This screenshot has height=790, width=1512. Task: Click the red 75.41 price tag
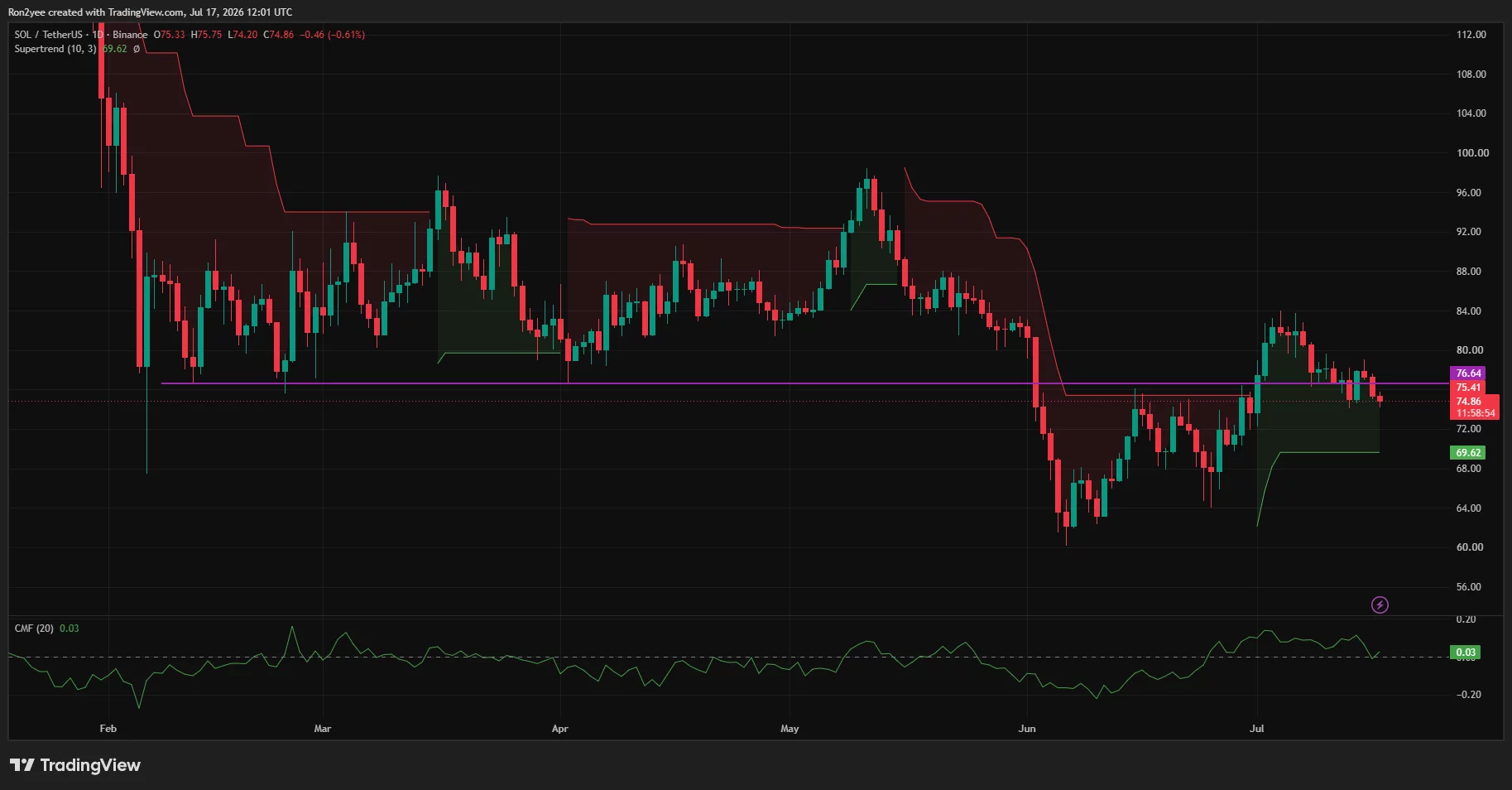pos(1468,388)
